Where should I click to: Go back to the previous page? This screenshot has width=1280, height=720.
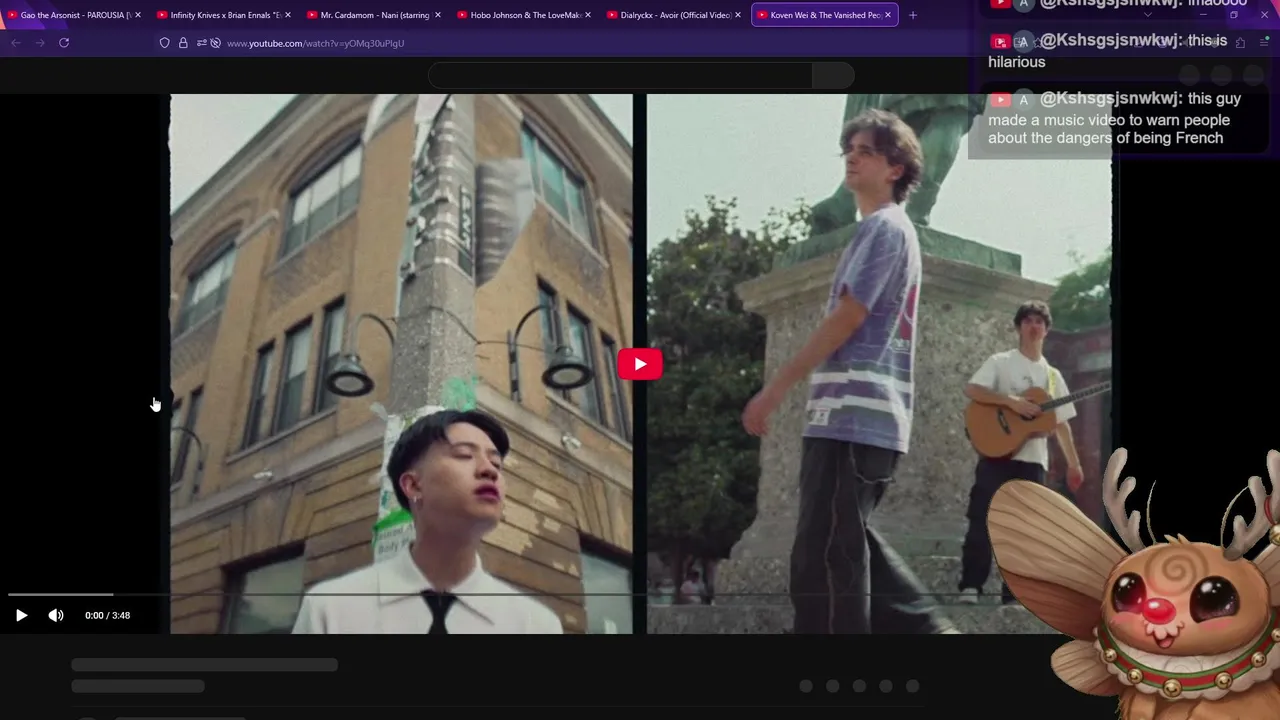(15, 43)
